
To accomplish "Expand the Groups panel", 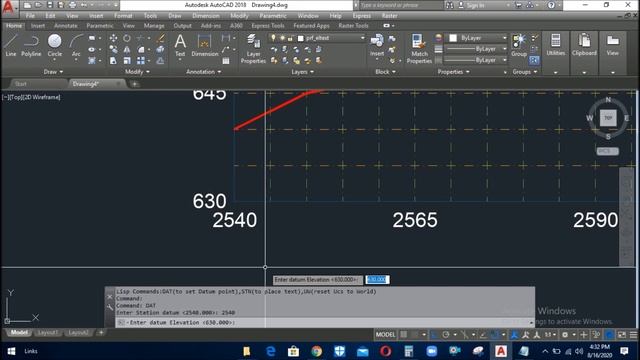I will [x=524, y=72].
